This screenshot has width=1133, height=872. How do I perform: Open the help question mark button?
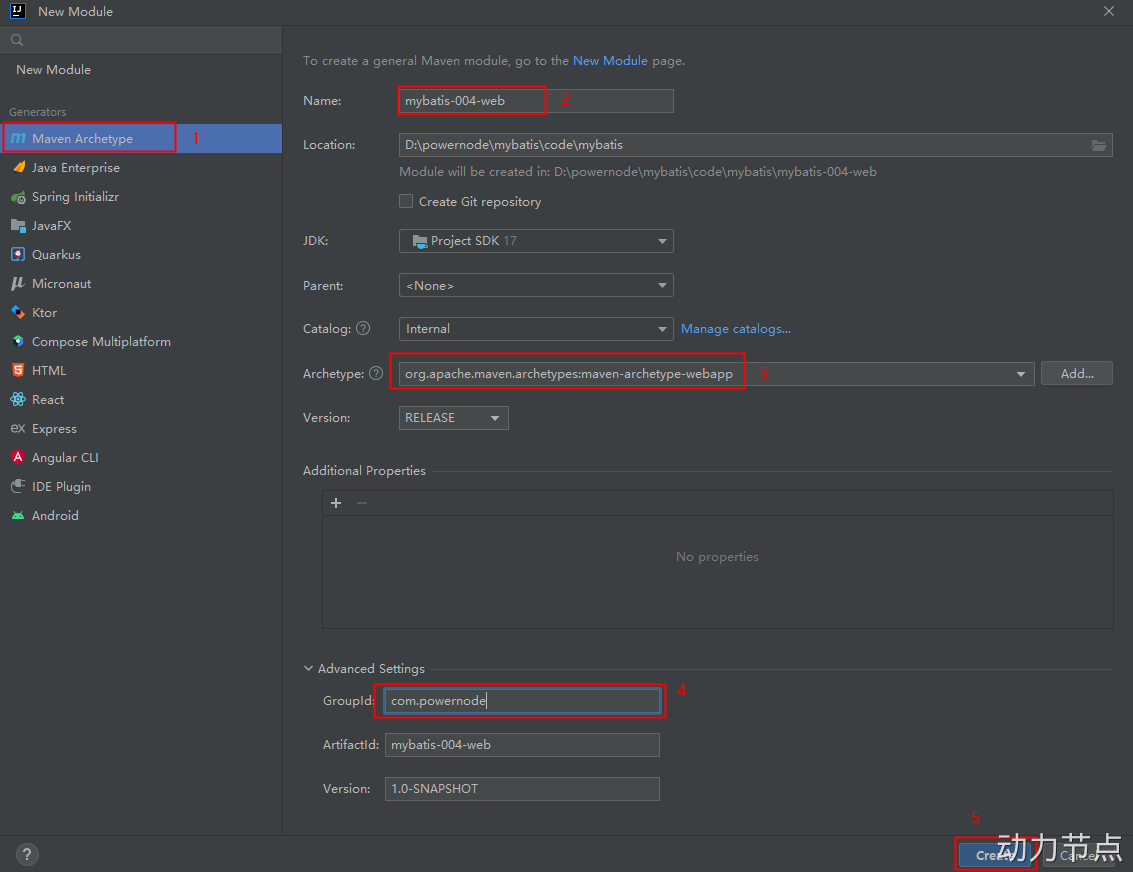tap(27, 854)
